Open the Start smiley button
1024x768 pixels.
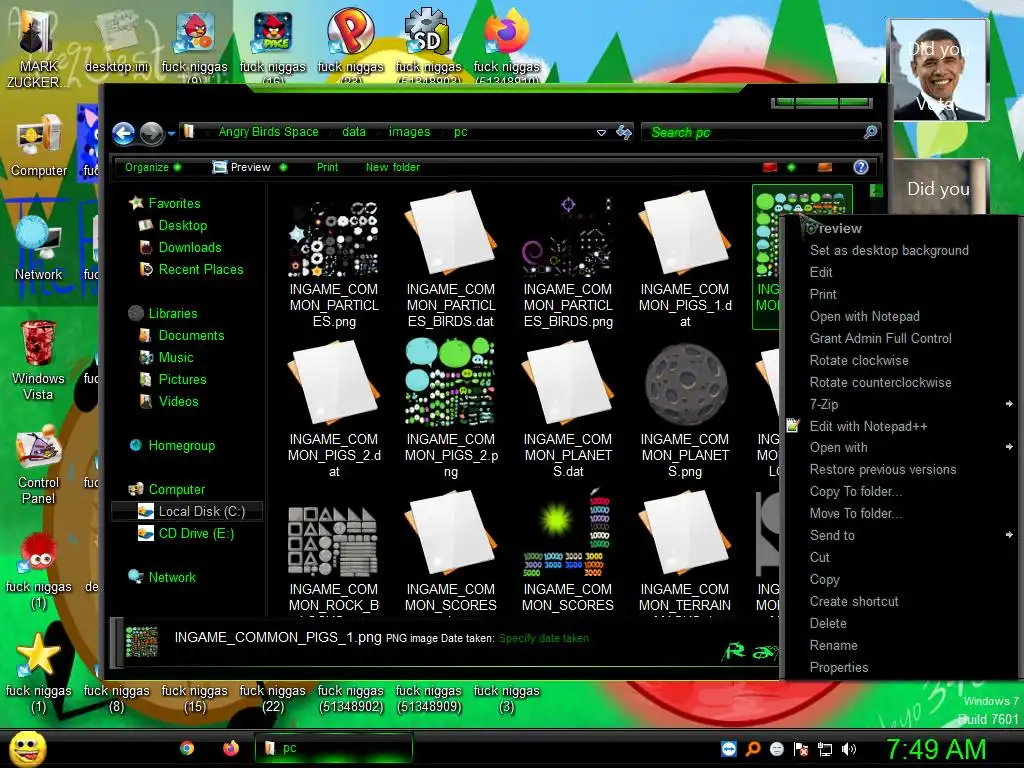tap(27, 748)
